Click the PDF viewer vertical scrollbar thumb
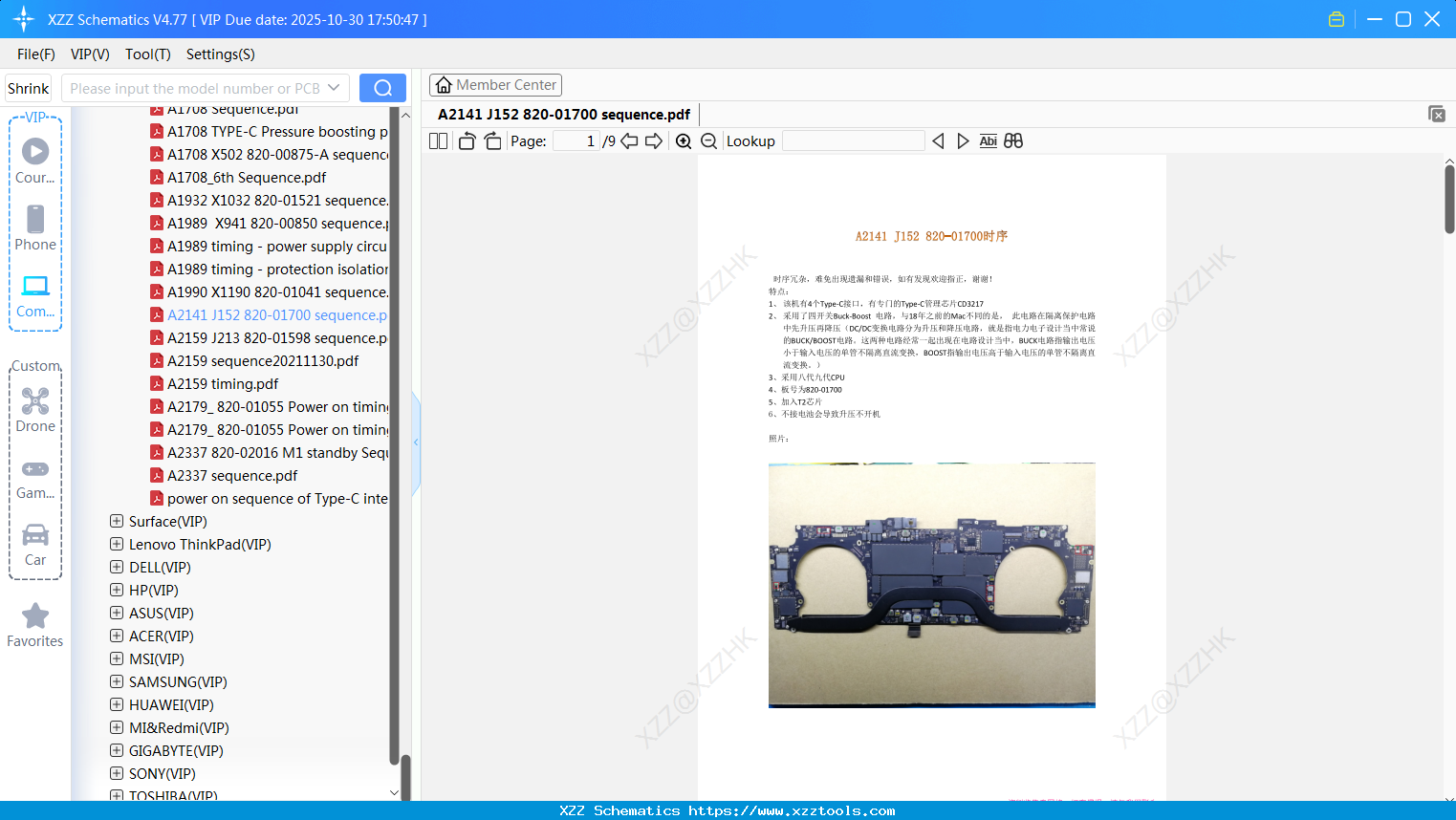The width and height of the screenshot is (1456, 820). click(1449, 200)
